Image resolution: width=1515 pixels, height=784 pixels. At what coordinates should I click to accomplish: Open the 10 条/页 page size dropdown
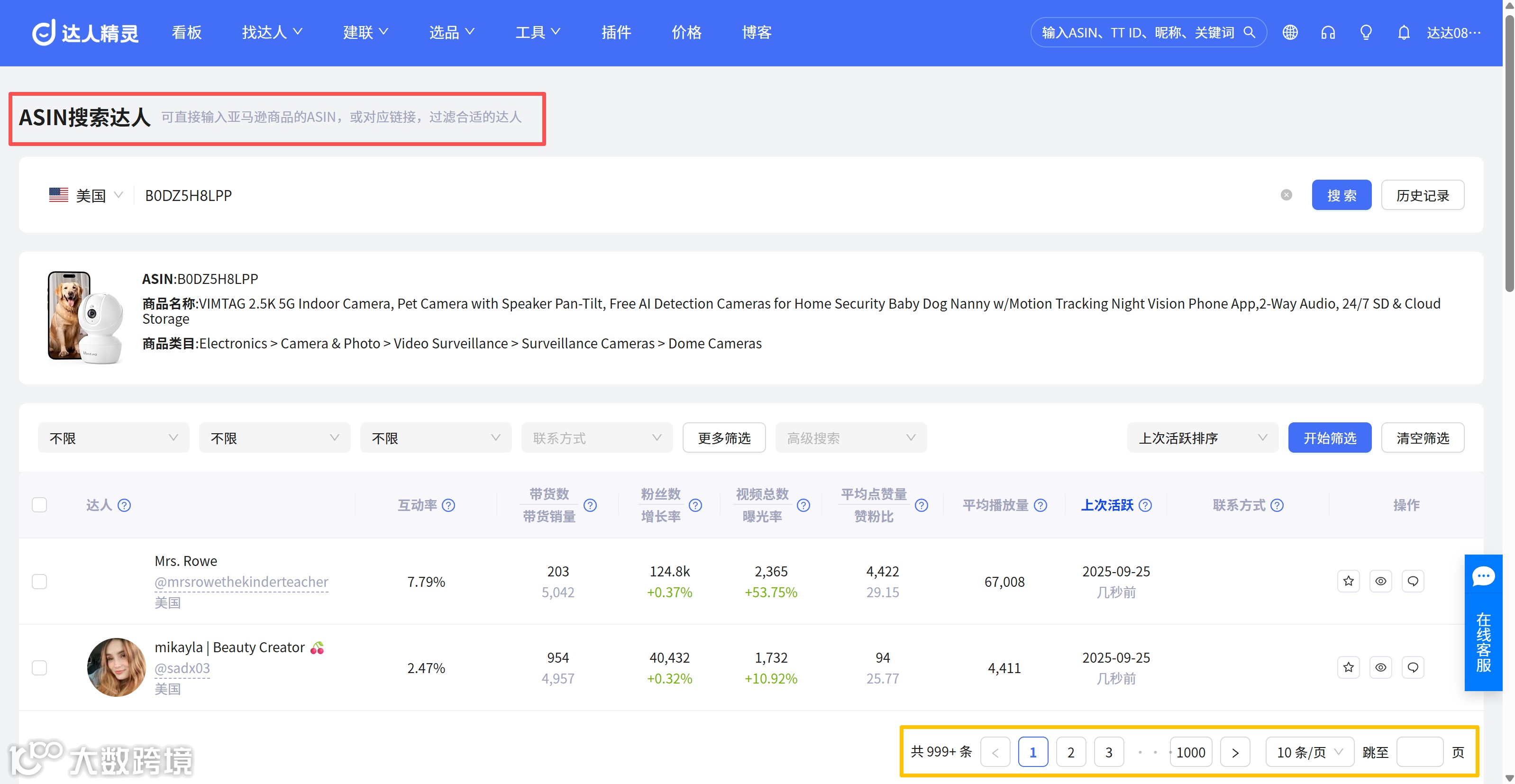[1309, 752]
